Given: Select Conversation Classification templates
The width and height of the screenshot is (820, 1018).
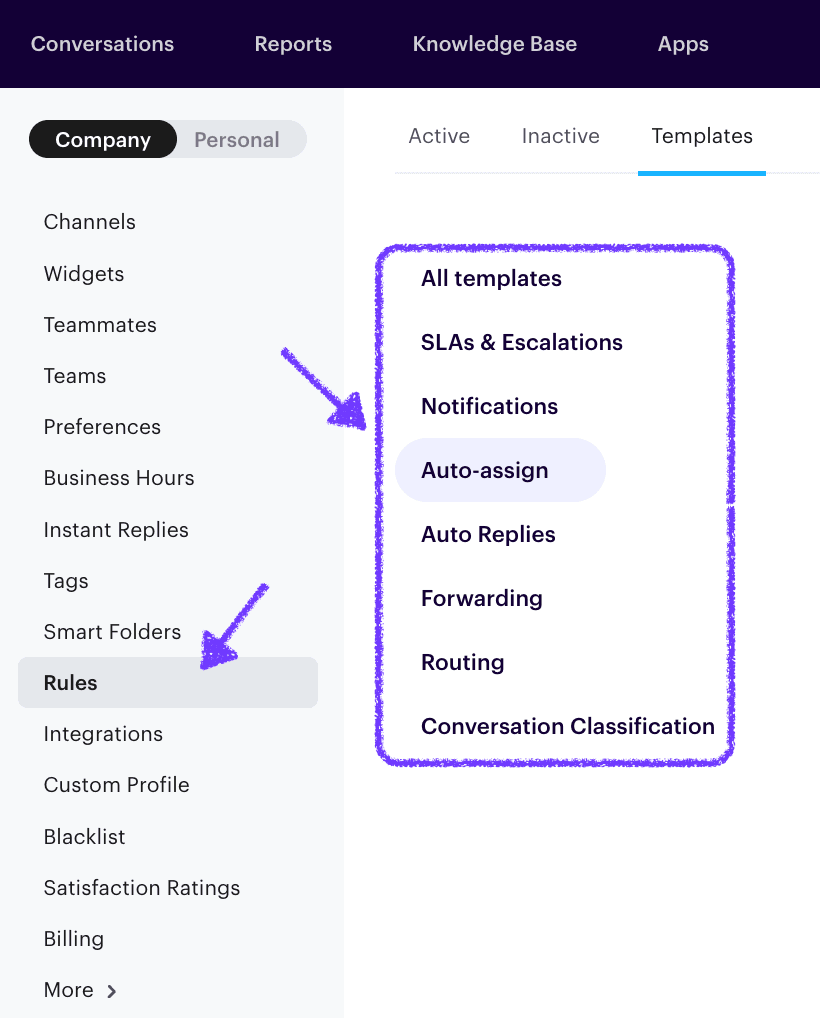Looking at the screenshot, I should point(568,726).
